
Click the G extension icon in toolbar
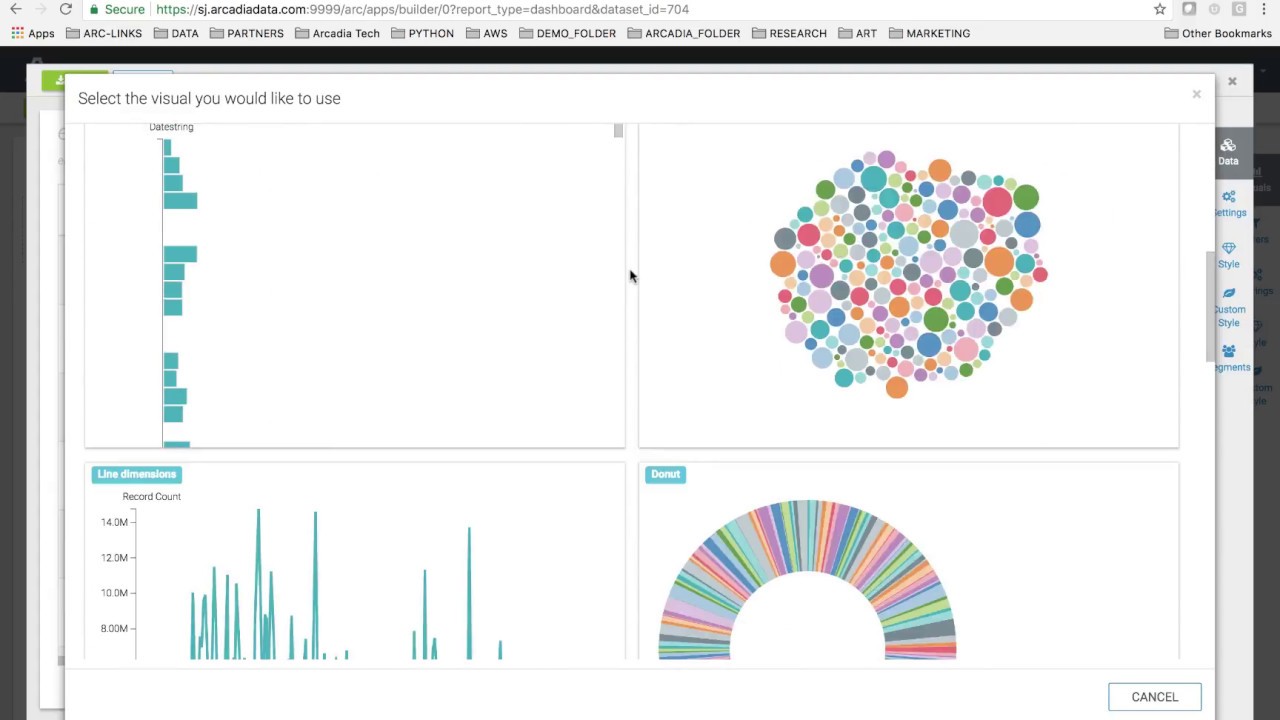point(1239,9)
